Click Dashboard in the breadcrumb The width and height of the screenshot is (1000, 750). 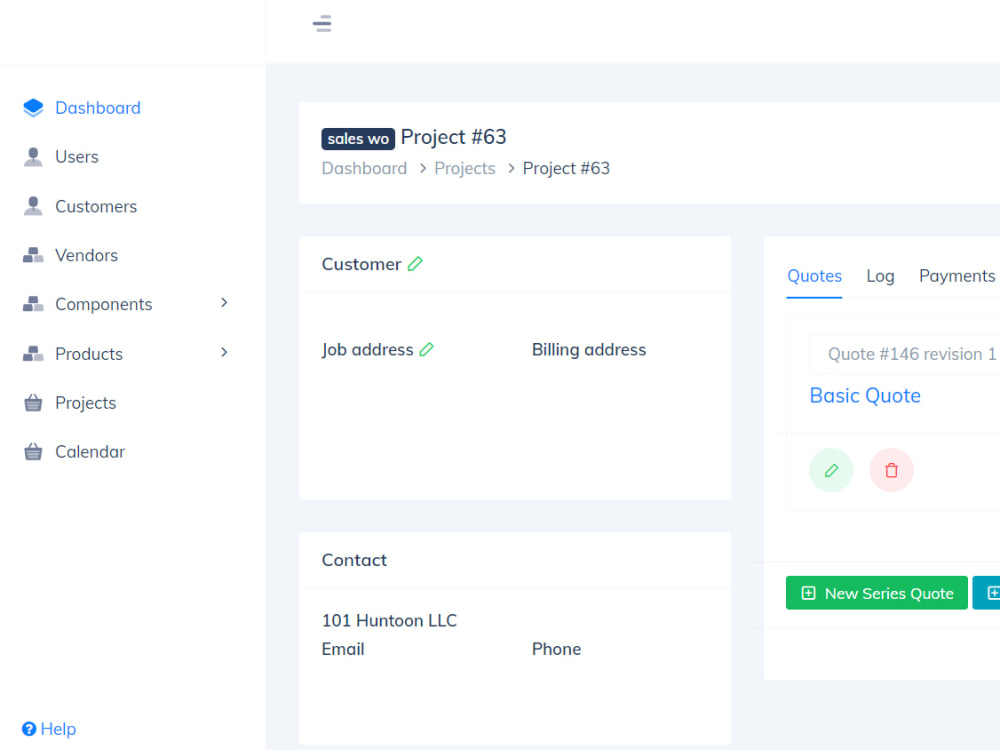(364, 168)
